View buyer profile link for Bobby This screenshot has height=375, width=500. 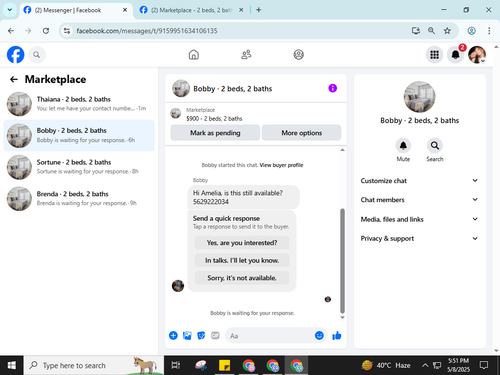281,165
